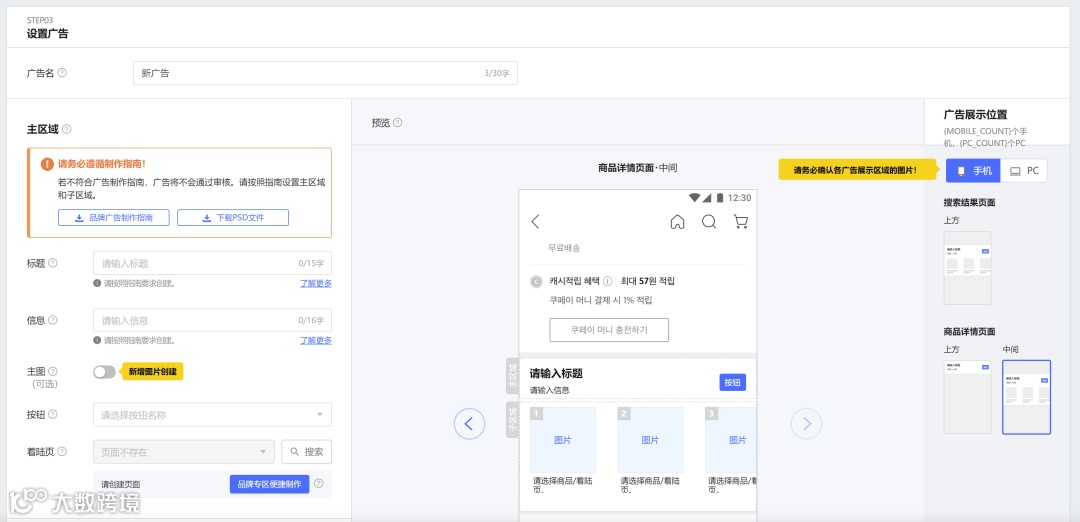
Task: Click help icon beside 标题 label
Action: point(53,263)
